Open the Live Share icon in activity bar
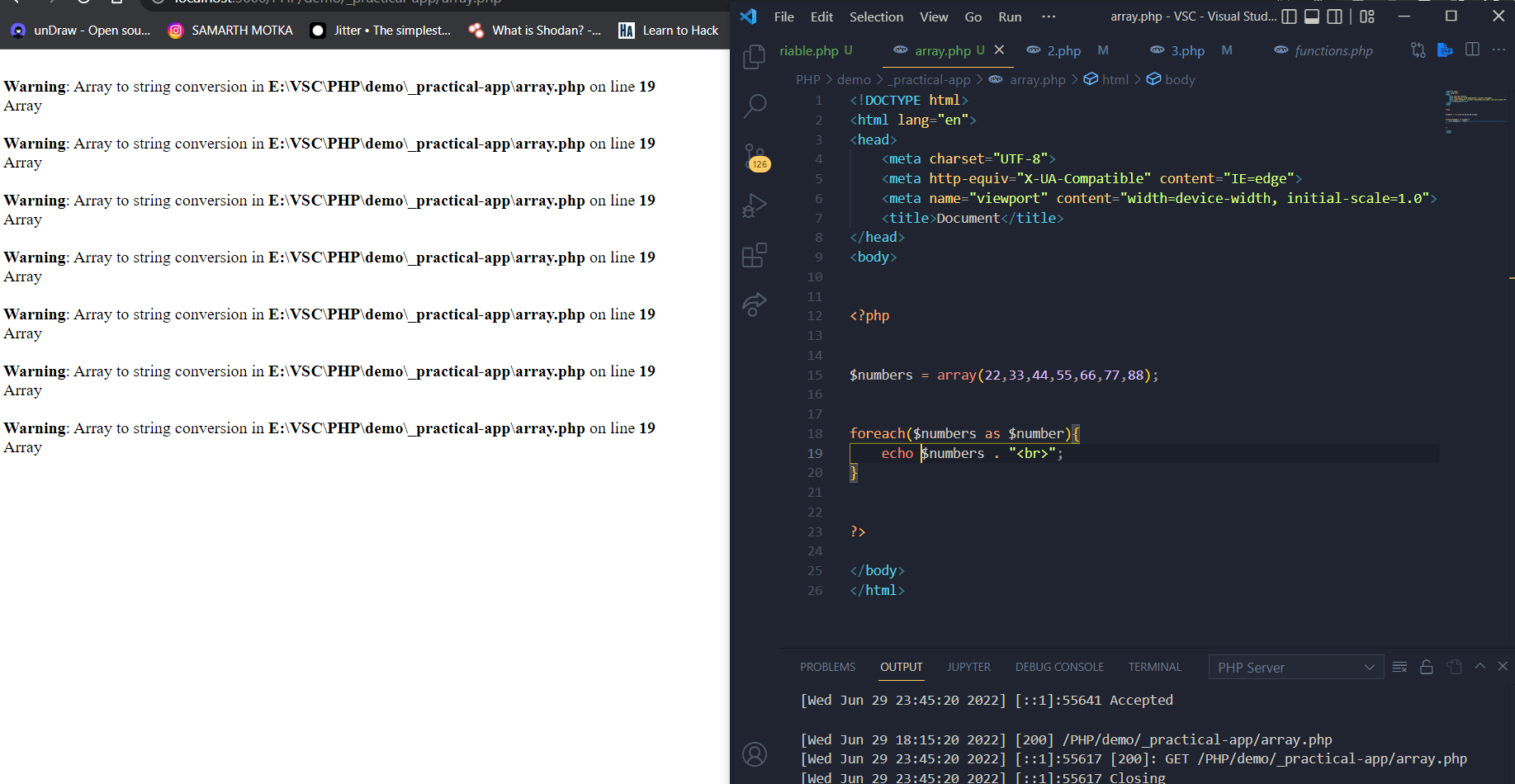The image size is (1515, 784). (755, 305)
